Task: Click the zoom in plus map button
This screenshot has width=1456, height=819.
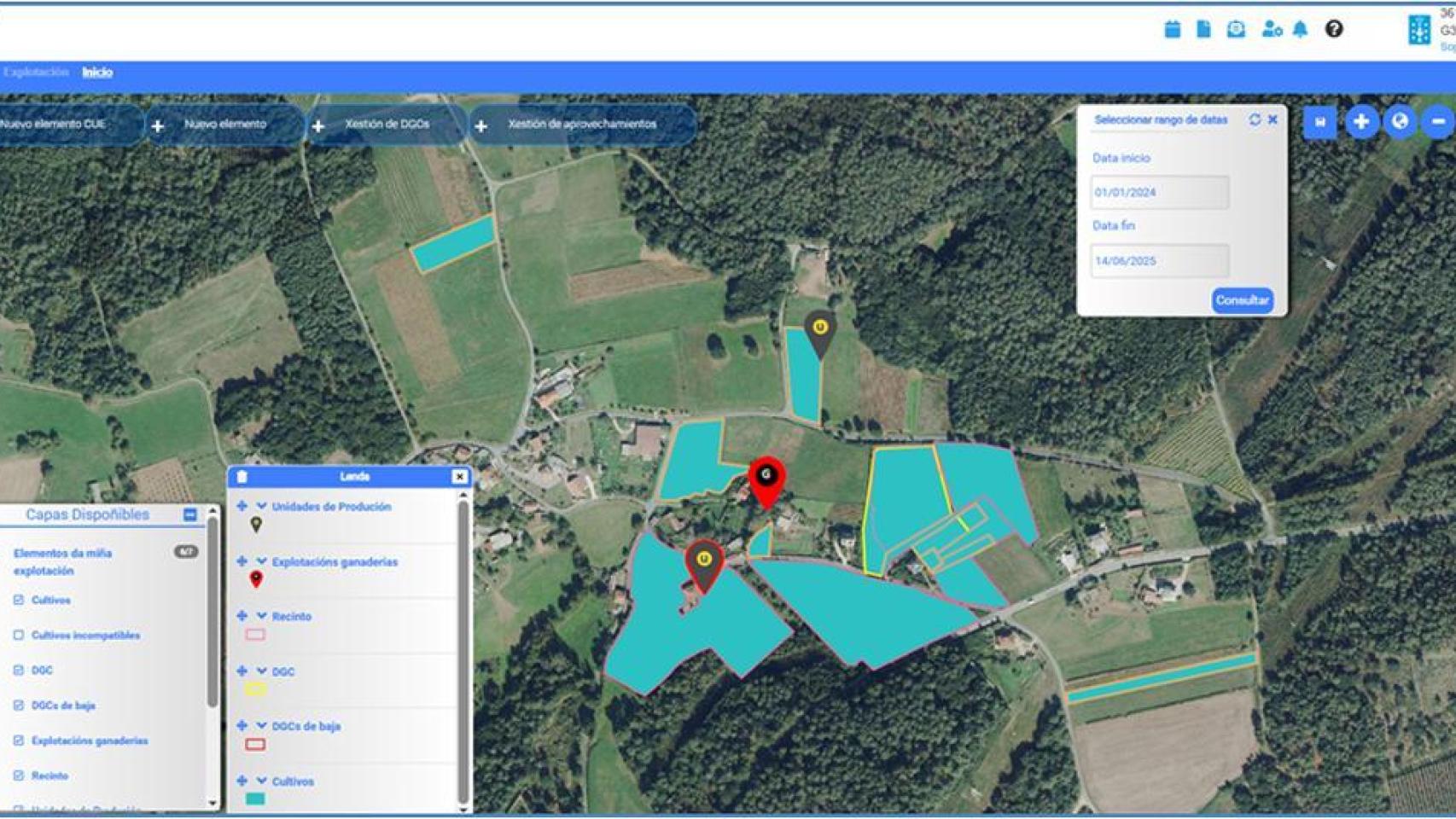Action: point(1361,122)
